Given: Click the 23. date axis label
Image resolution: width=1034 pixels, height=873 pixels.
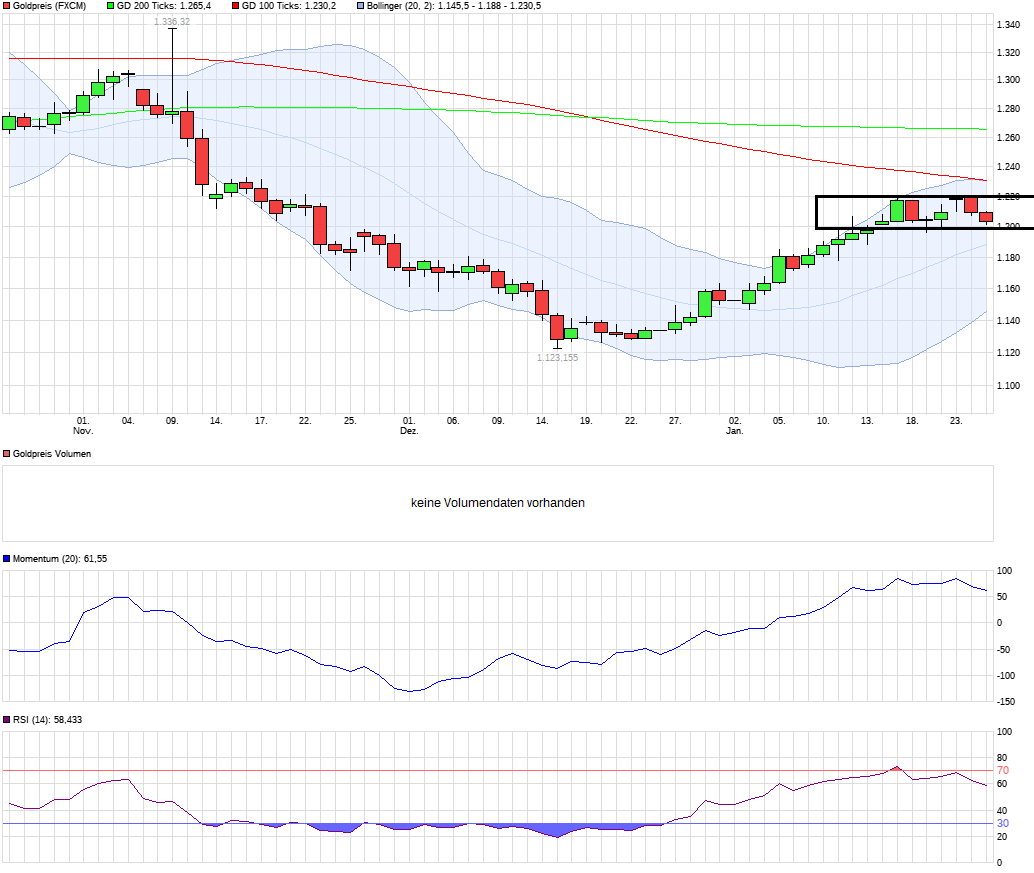Looking at the screenshot, I should tap(956, 421).
